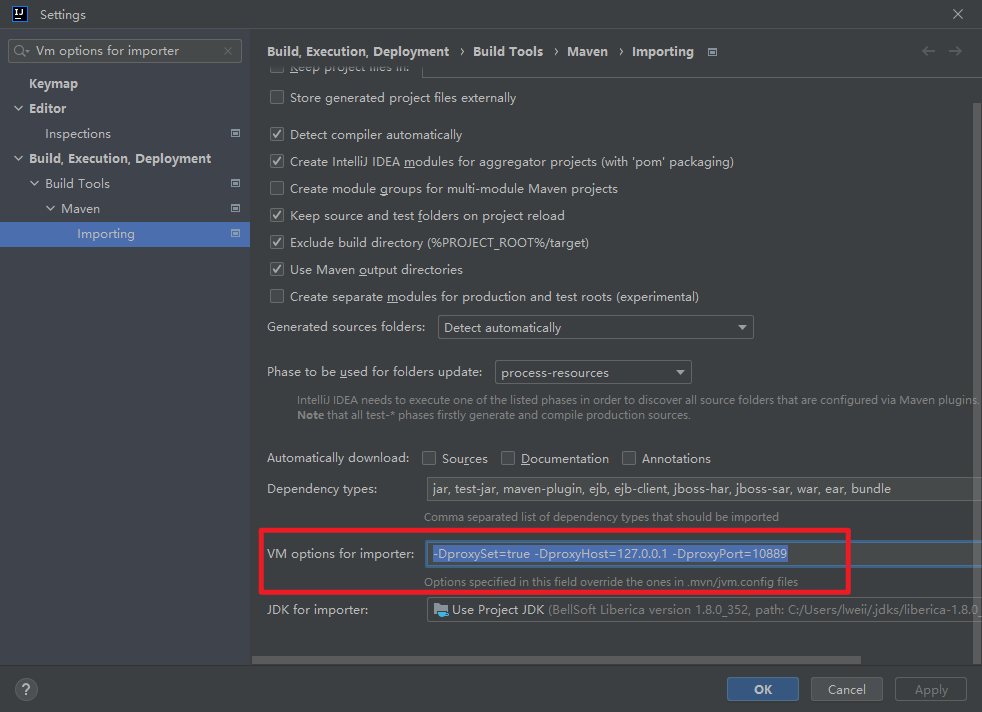Enable Store generated project files externally
Image resolution: width=982 pixels, height=712 pixels.
[277, 97]
